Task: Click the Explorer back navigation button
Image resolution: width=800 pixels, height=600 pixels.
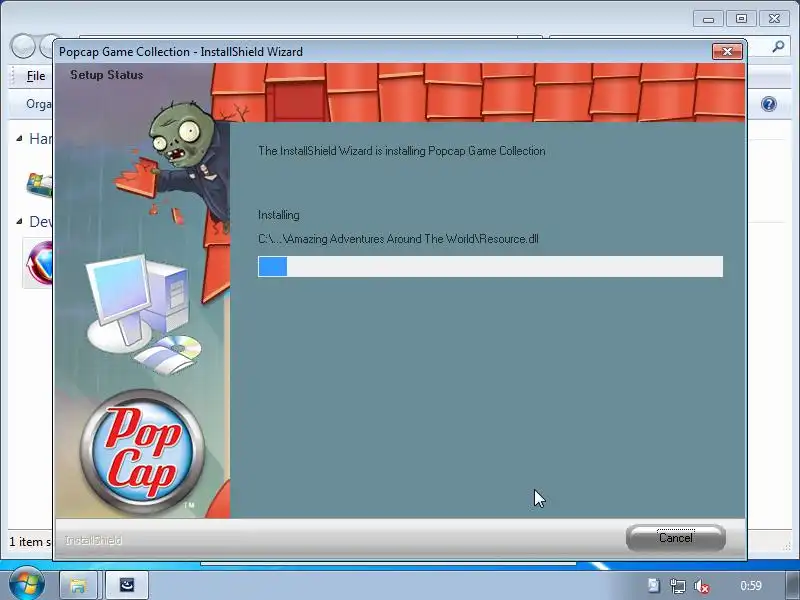Action: (22, 47)
